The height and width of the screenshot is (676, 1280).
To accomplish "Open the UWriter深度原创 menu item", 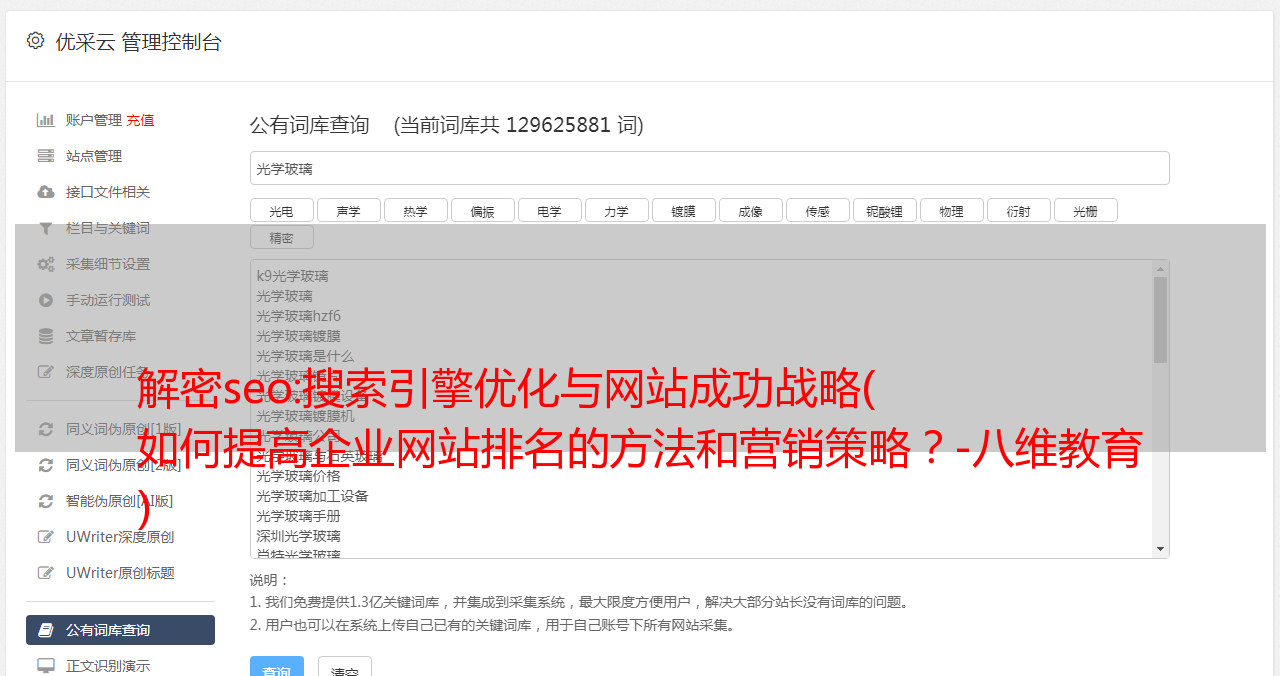I will [120, 537].
